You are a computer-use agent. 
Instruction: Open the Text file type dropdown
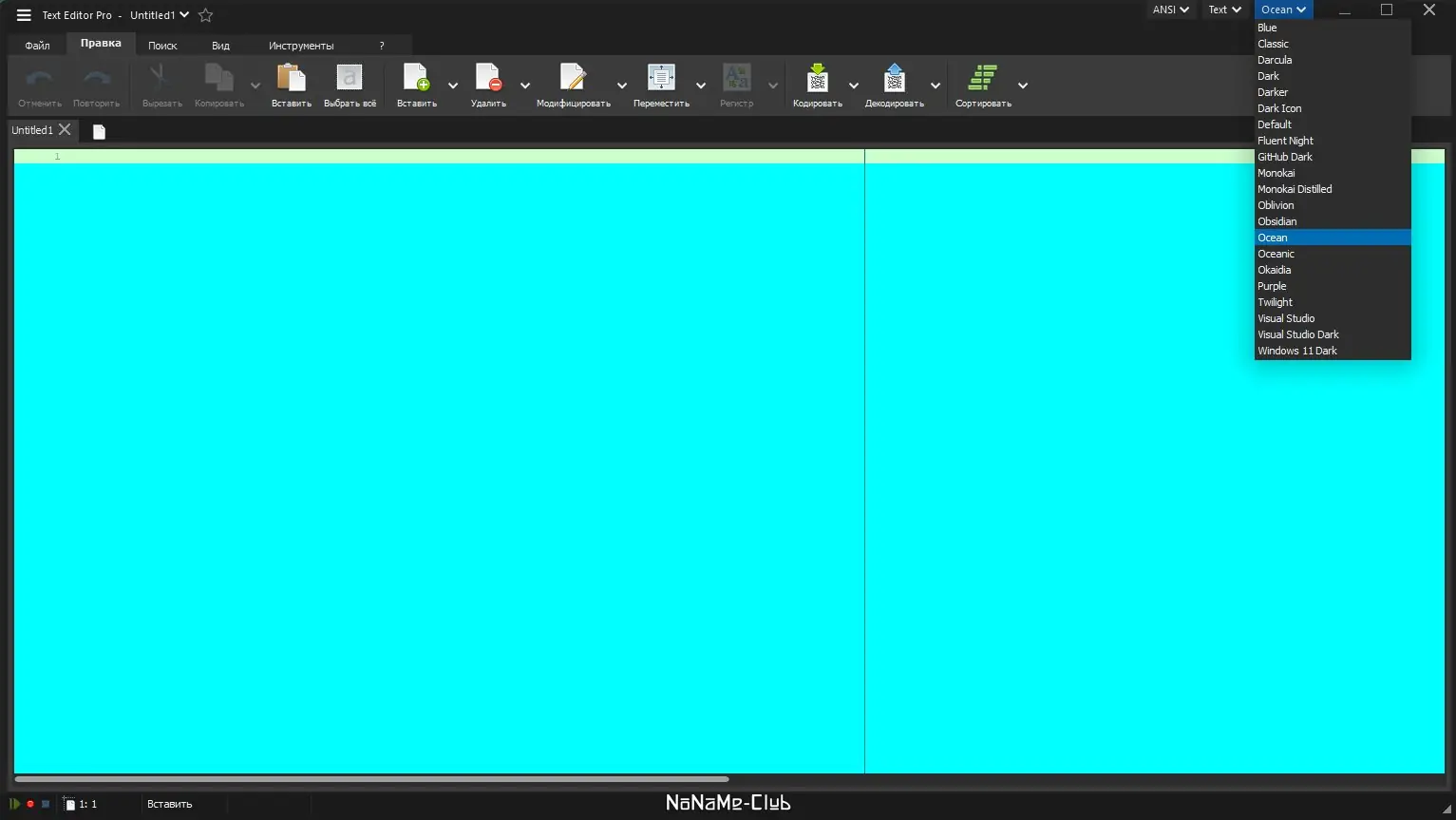pos(1224,9)
